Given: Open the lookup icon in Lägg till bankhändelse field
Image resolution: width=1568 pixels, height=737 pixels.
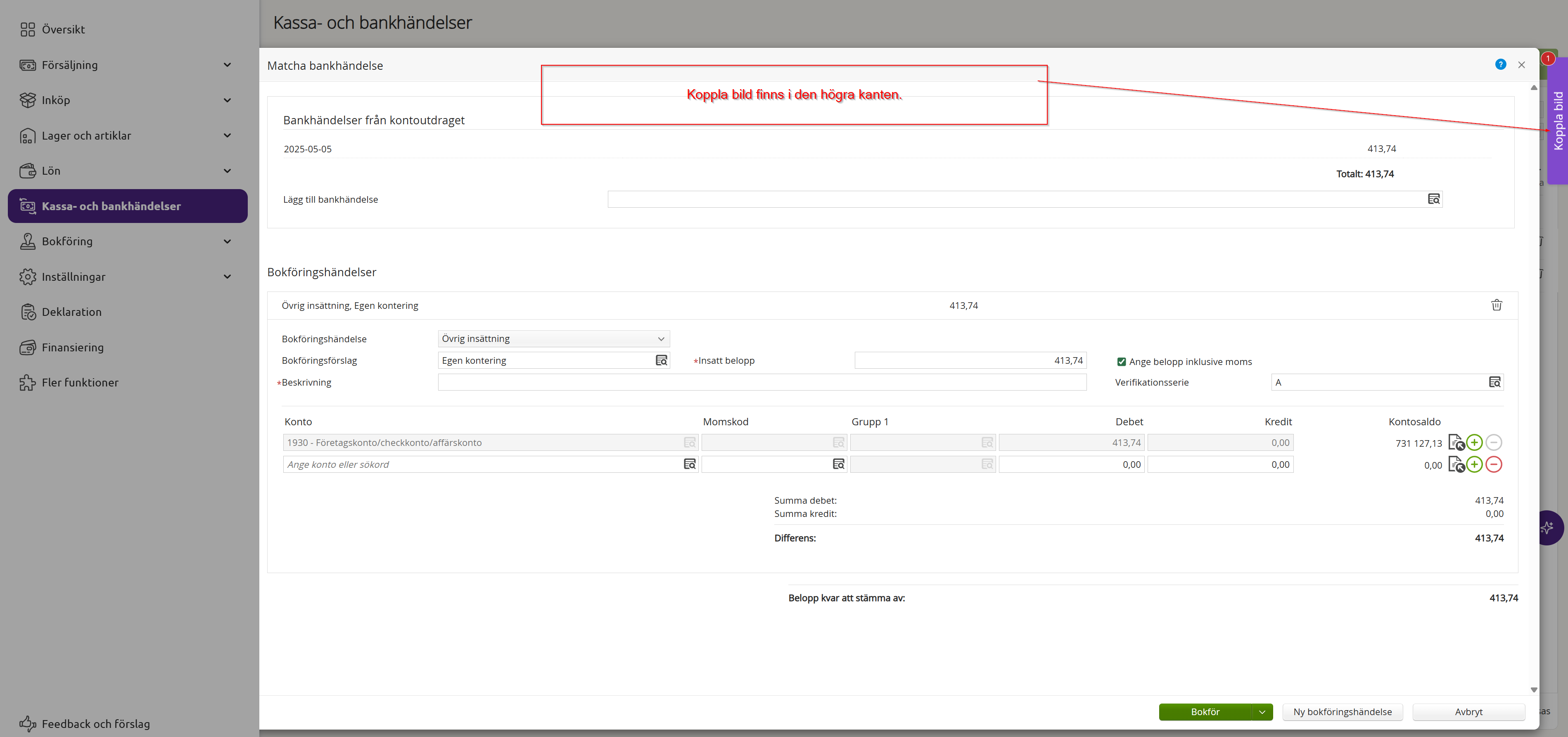Looking at the screenshot, I should (1433, 199).
